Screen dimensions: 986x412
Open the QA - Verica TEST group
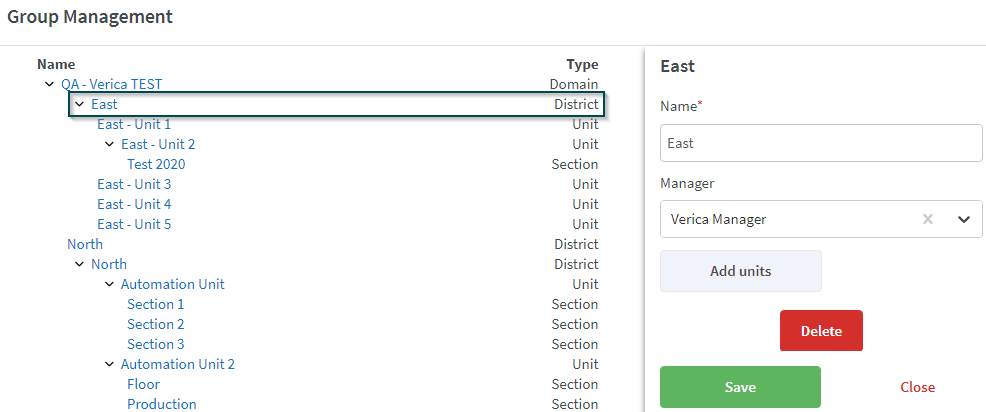pyautogui.click(x=111, y=84)
